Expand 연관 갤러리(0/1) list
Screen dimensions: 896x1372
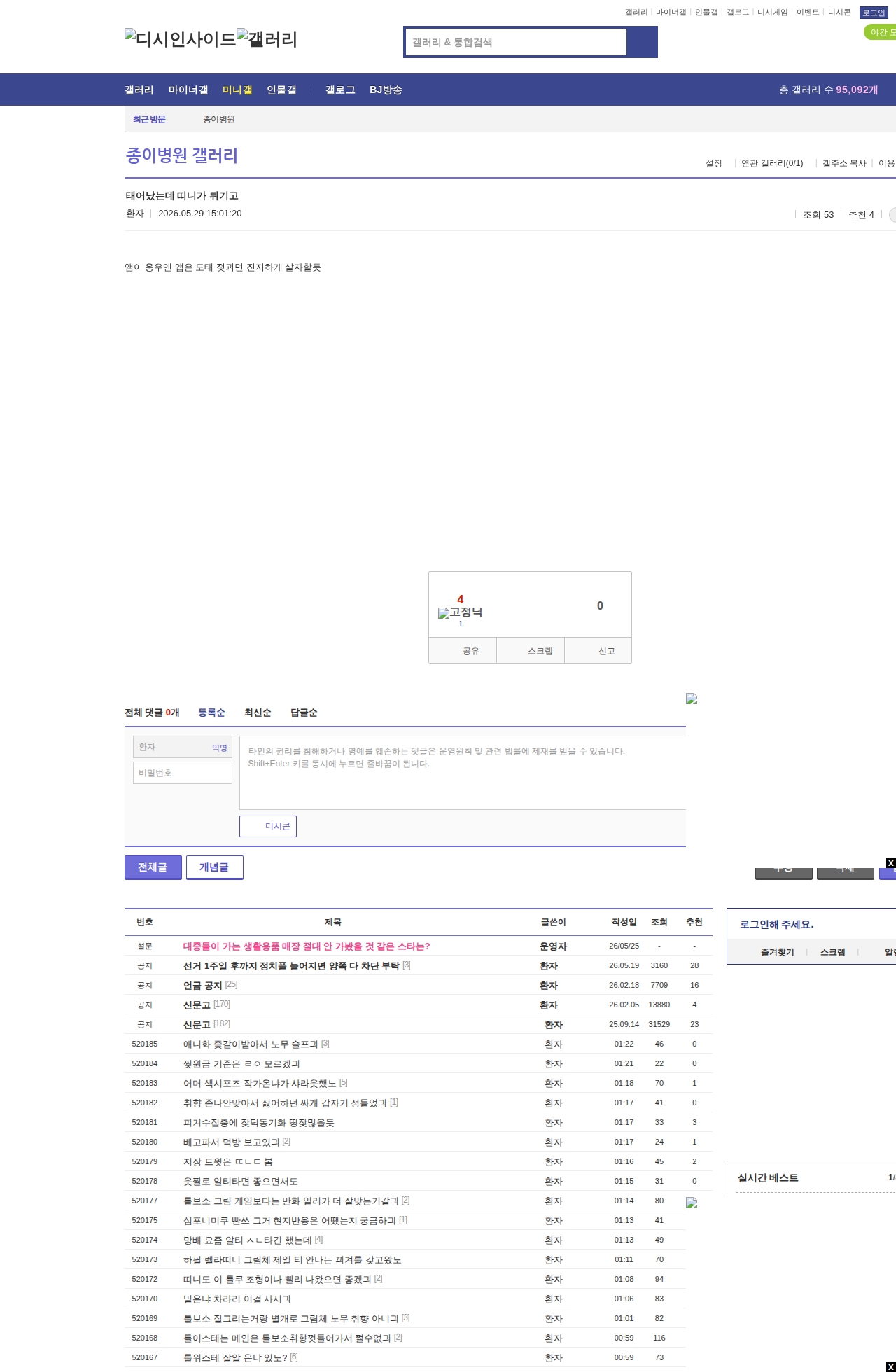pos(772,163)
